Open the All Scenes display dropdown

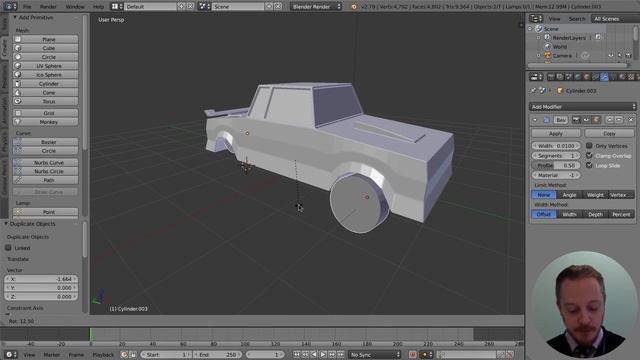click(x=616, y=19)
